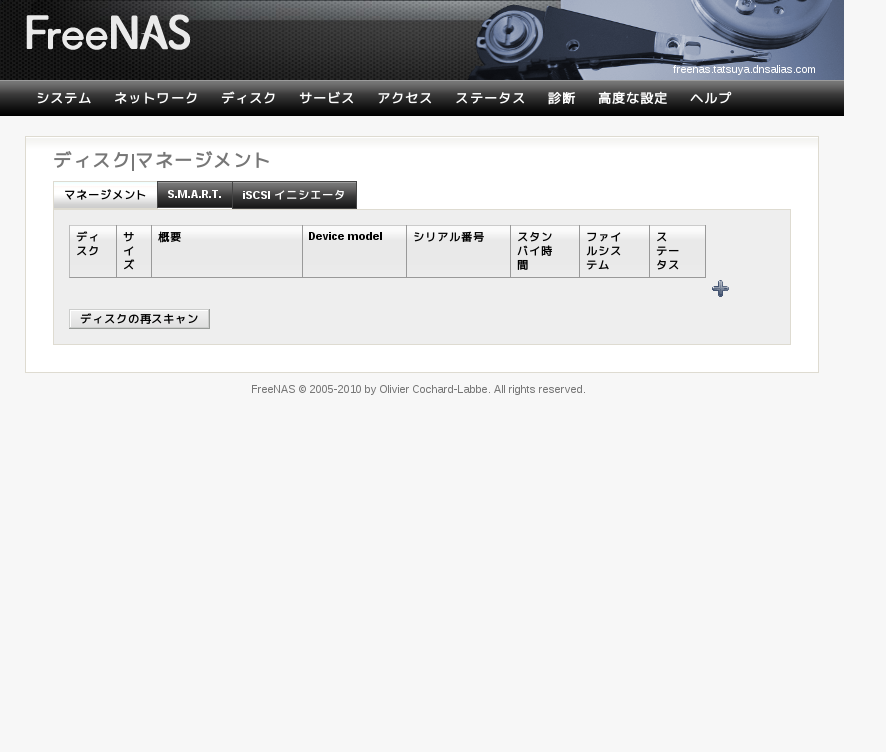Switch to the S.M.A.R.T. tab
This screenshot has height=752, width=886.
194,194
